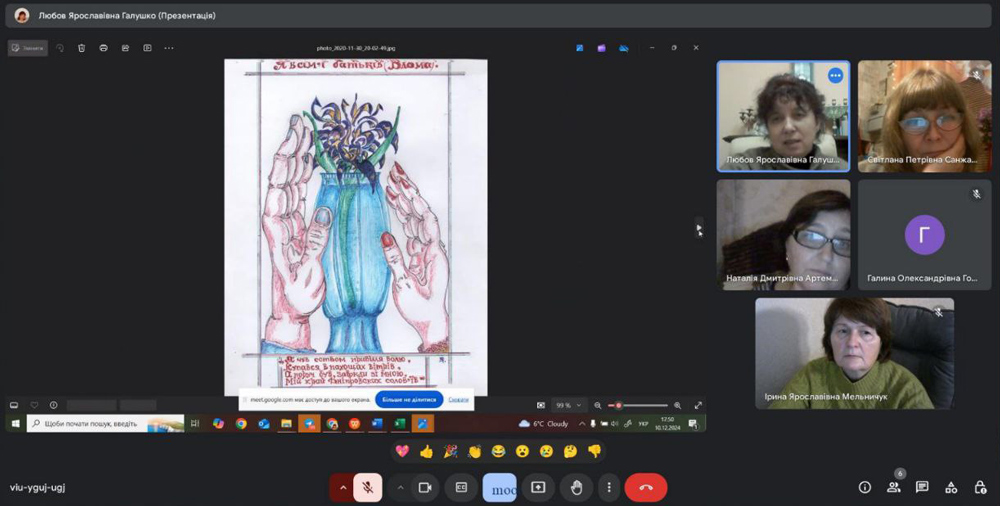
Task: Open the chat panel
Action: (922, 487)
